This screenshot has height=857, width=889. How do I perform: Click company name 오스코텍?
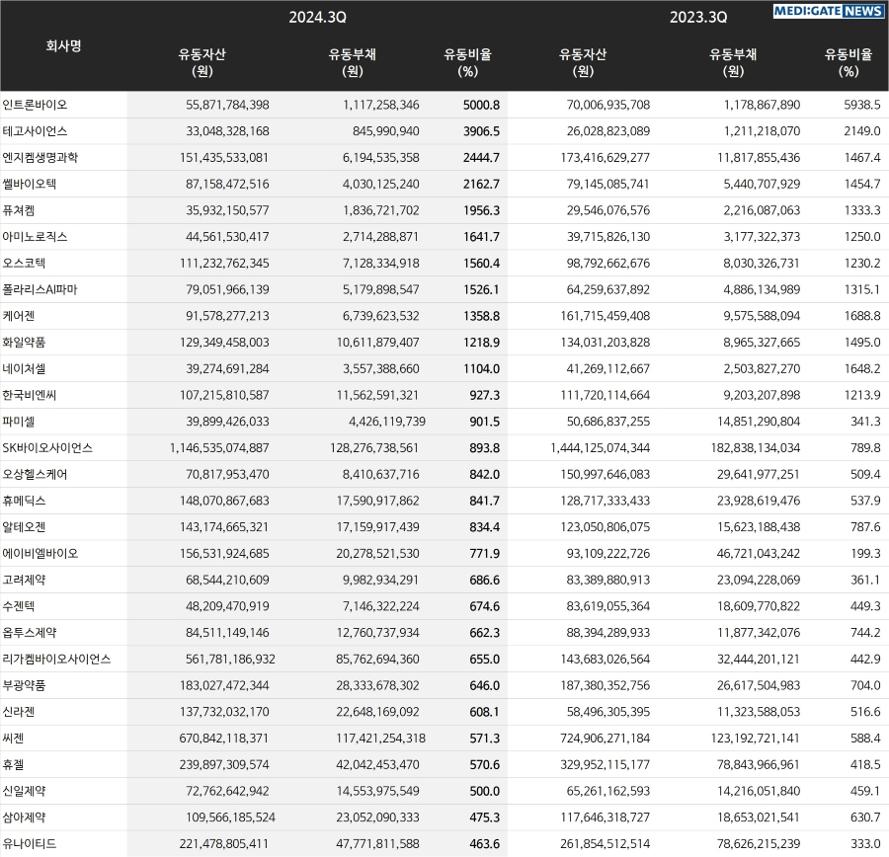point(24,263)
